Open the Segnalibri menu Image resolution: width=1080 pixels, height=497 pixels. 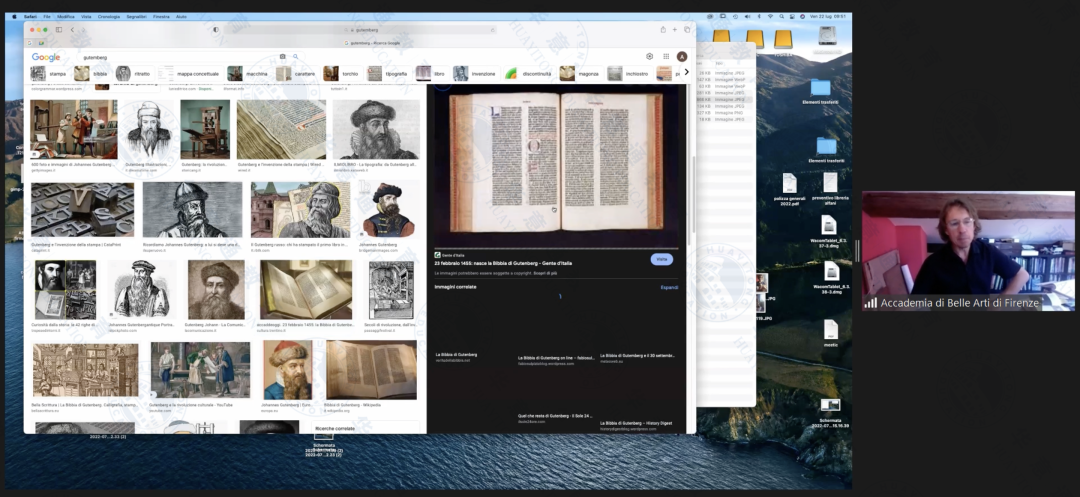click(136, 16)
